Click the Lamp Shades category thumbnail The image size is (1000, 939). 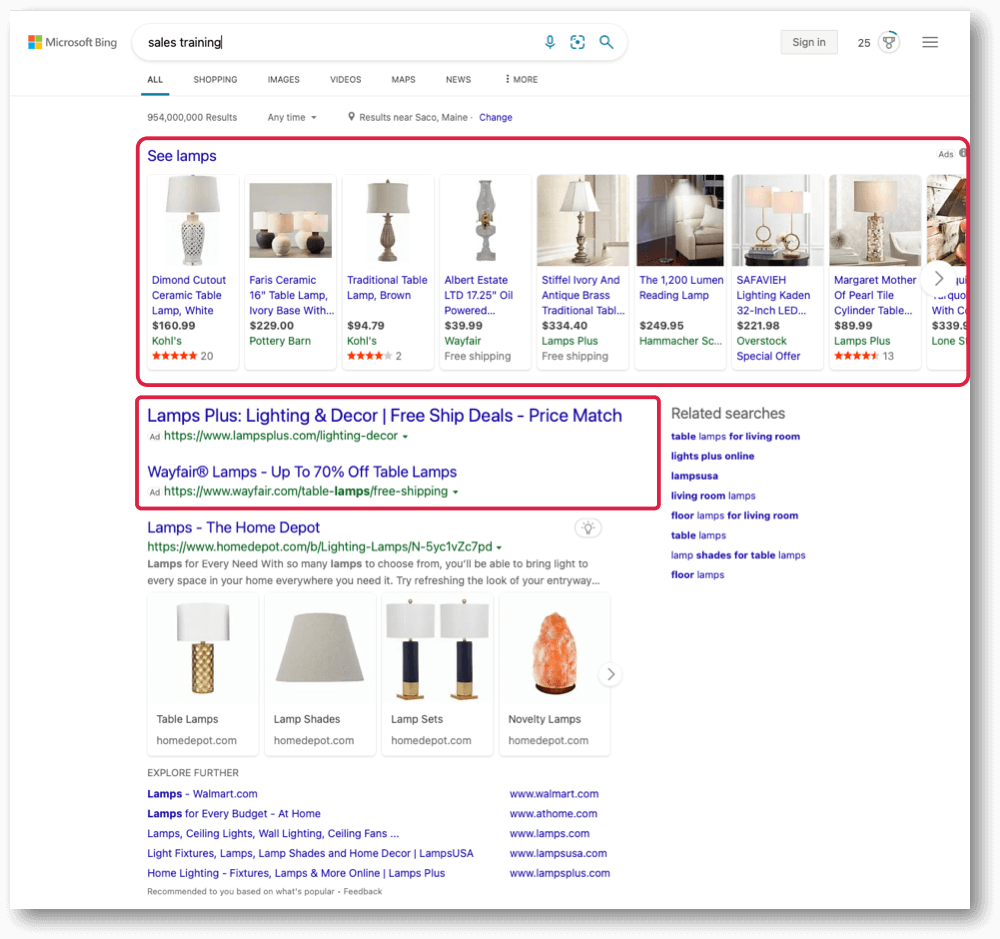tap(320, 648)
